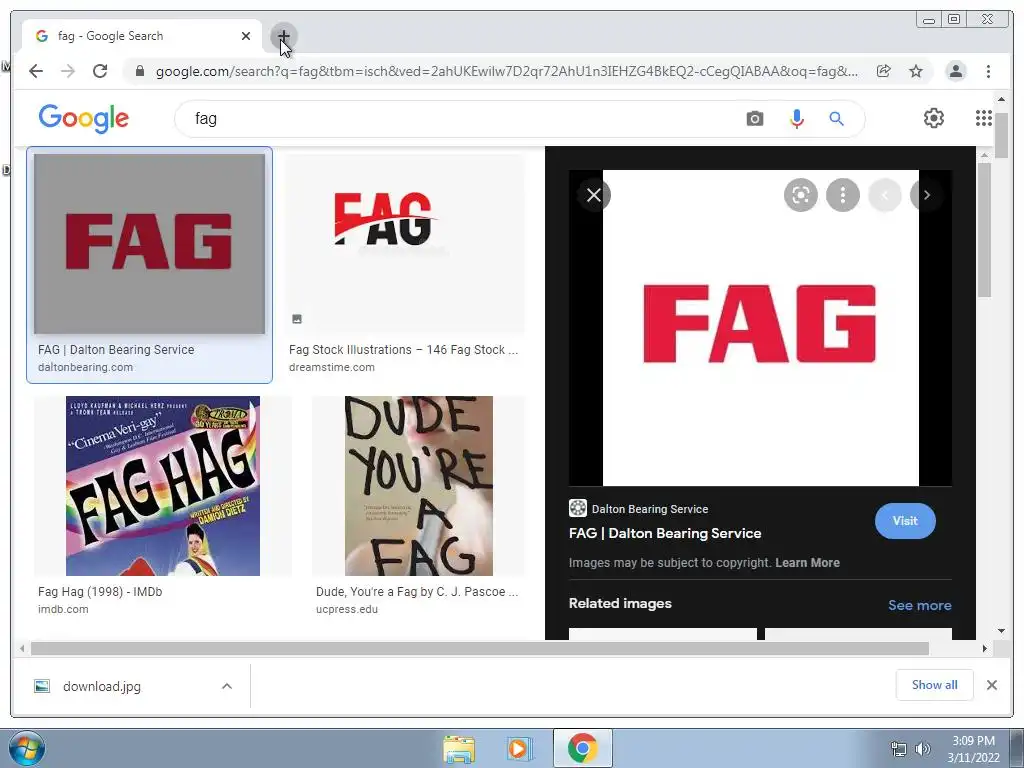Click Show all downloads
Viewport: 1024px width, 768px height.
935,685
